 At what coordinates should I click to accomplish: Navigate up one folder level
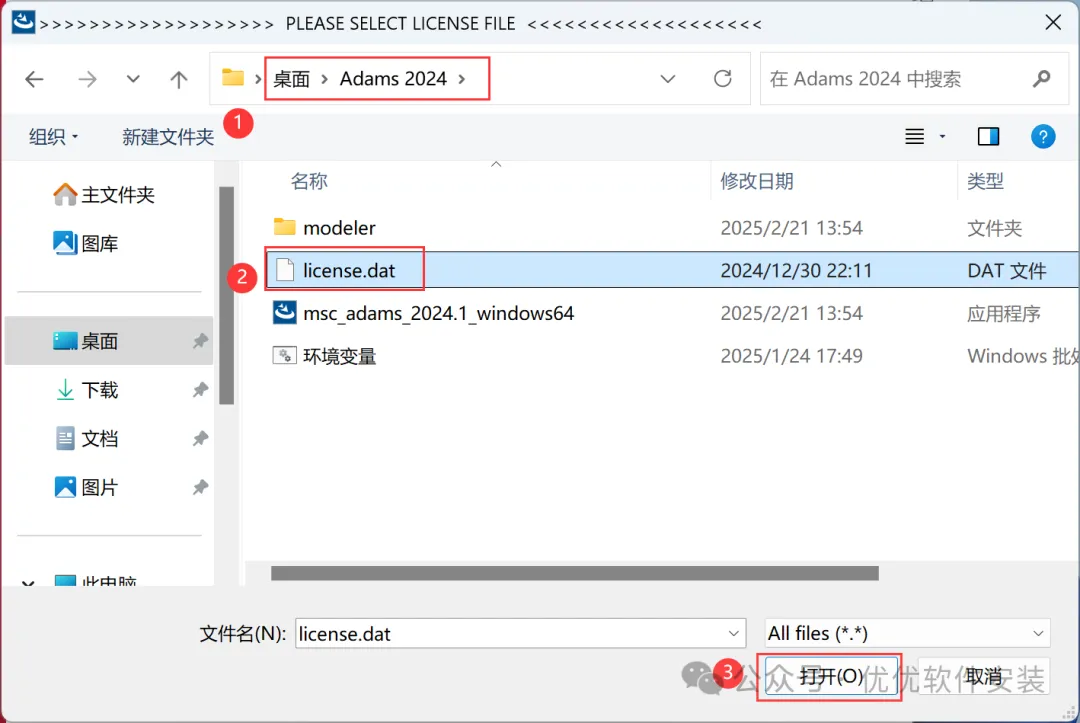[x=178, y=79]
